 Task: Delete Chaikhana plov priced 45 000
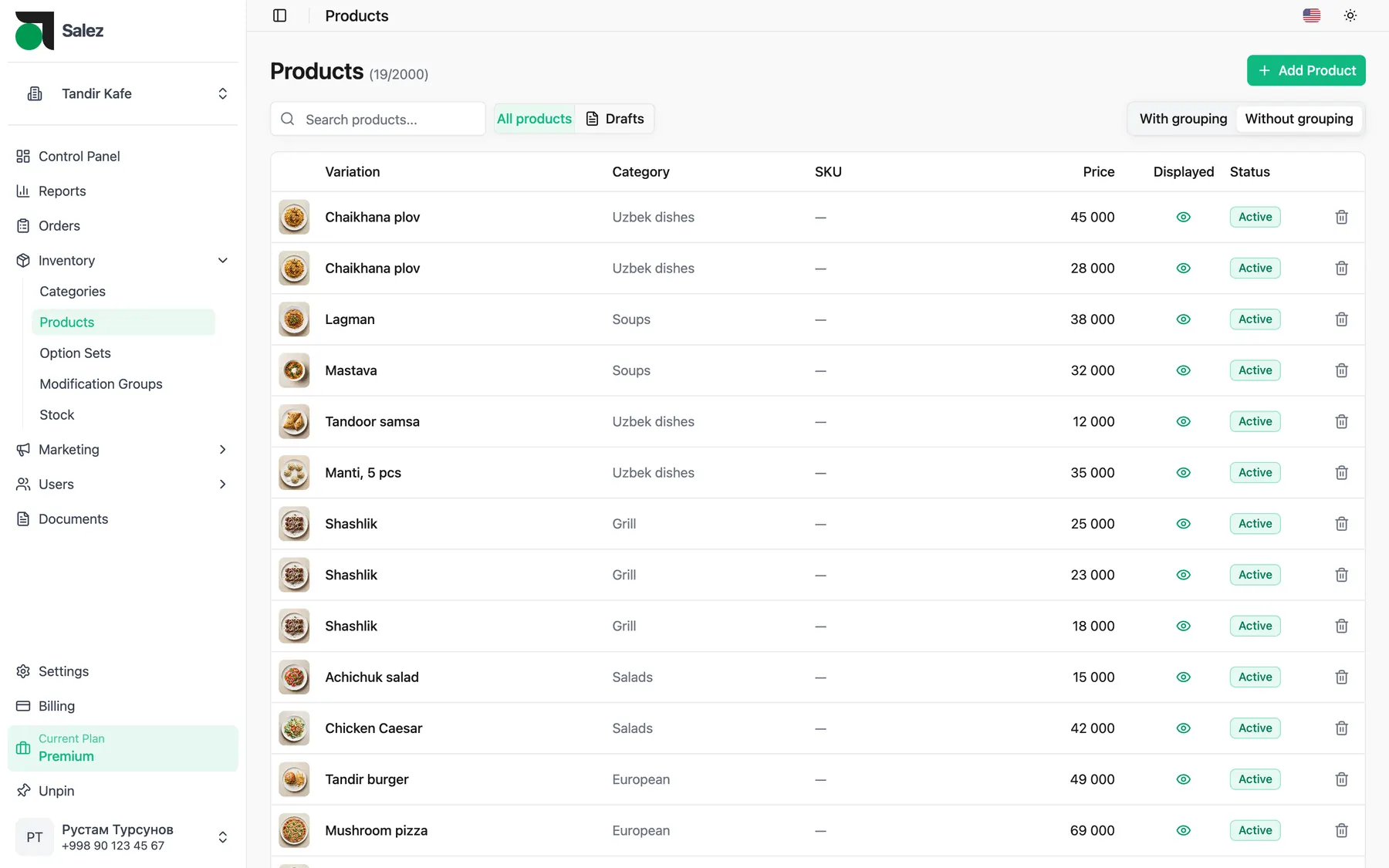pyautogui.click(x=1341, y=217)
